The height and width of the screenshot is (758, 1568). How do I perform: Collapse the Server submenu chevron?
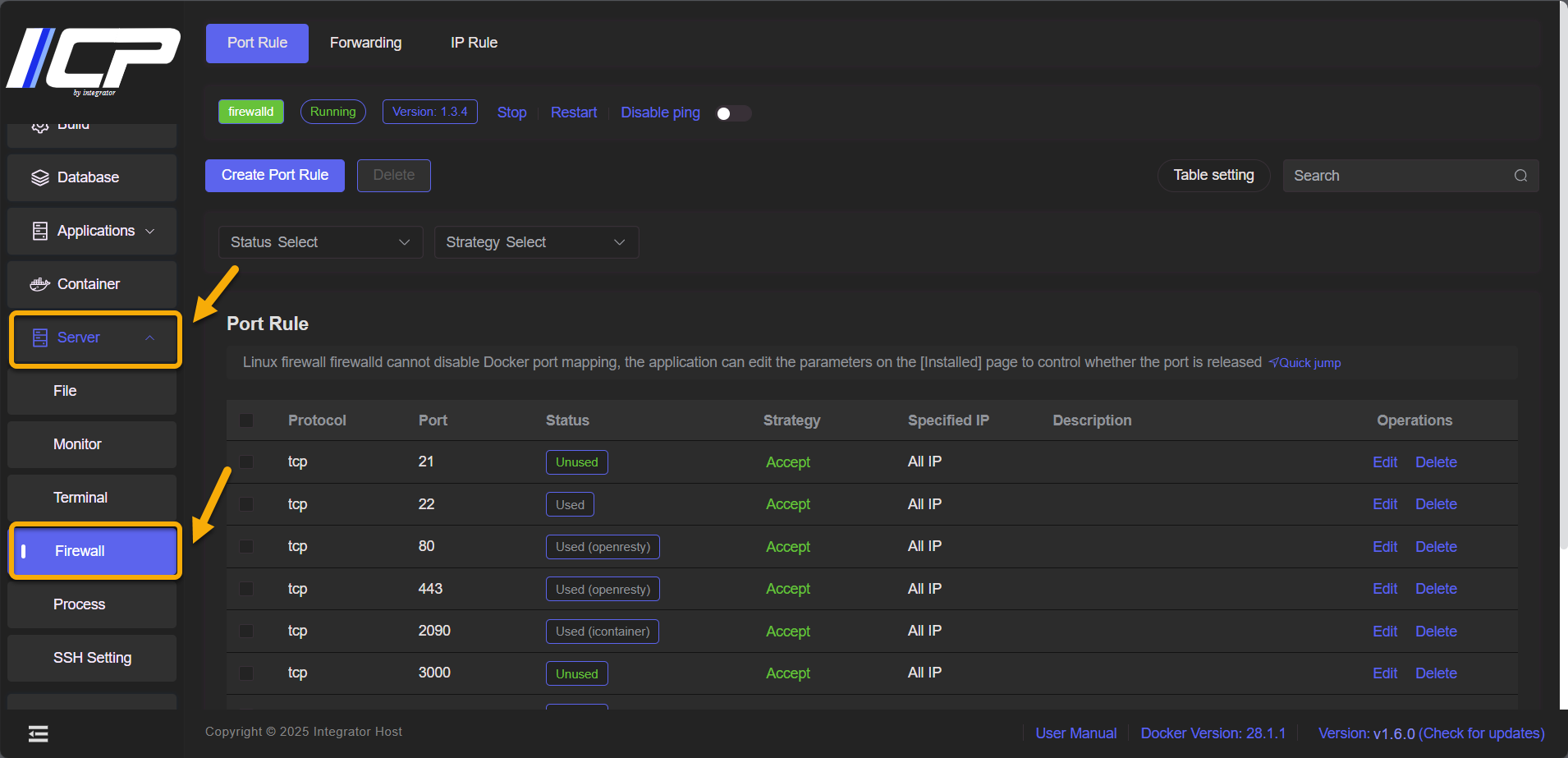(150, 338)
